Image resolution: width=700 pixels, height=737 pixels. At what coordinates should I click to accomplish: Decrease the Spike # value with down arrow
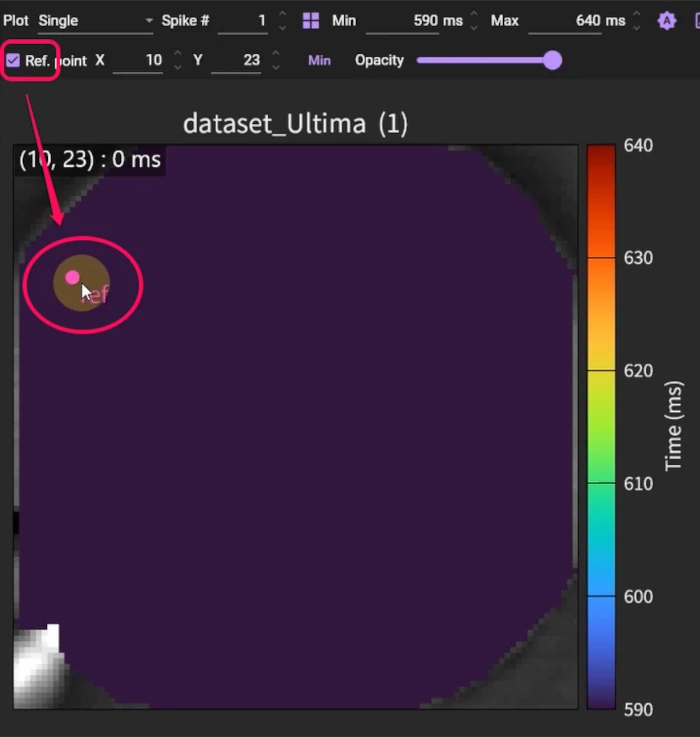point(283,28)
